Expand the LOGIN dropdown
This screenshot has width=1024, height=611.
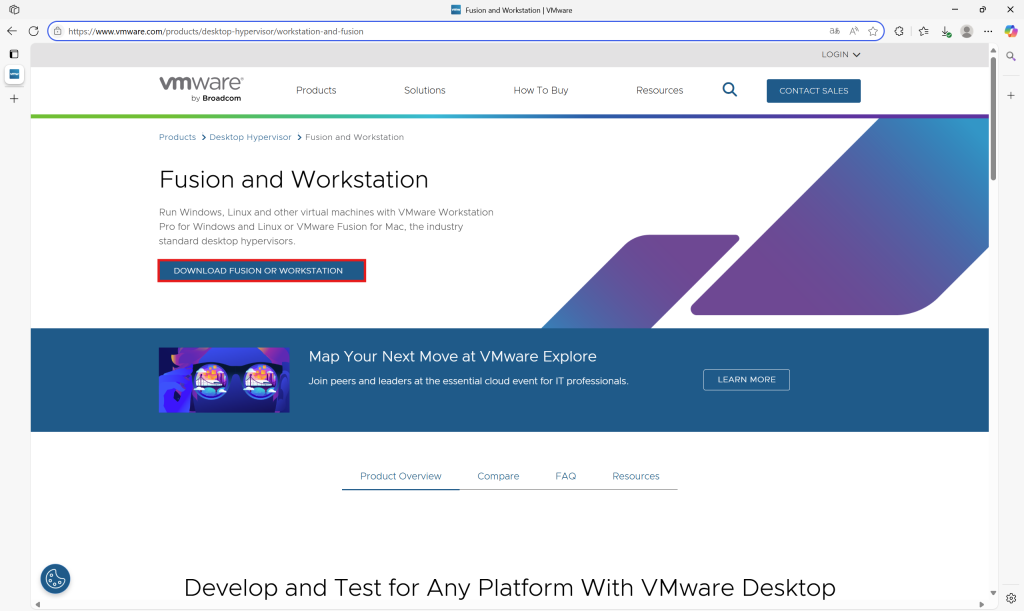point(840,55)
